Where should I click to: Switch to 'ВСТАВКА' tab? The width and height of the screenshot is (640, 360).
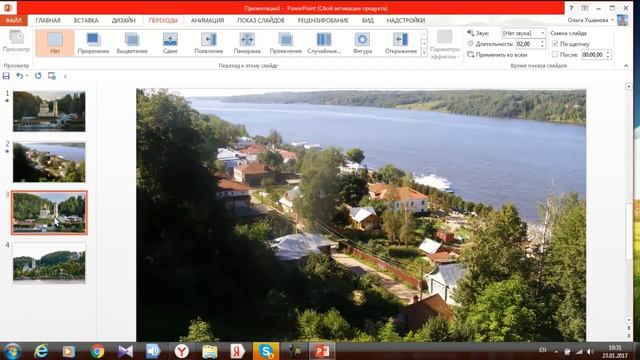click(86, 20)
